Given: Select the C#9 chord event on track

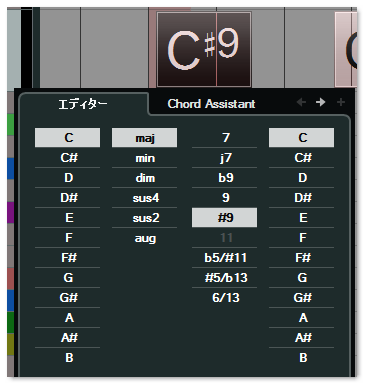Looking at the screenshot, I should click(x=204, y=49).
